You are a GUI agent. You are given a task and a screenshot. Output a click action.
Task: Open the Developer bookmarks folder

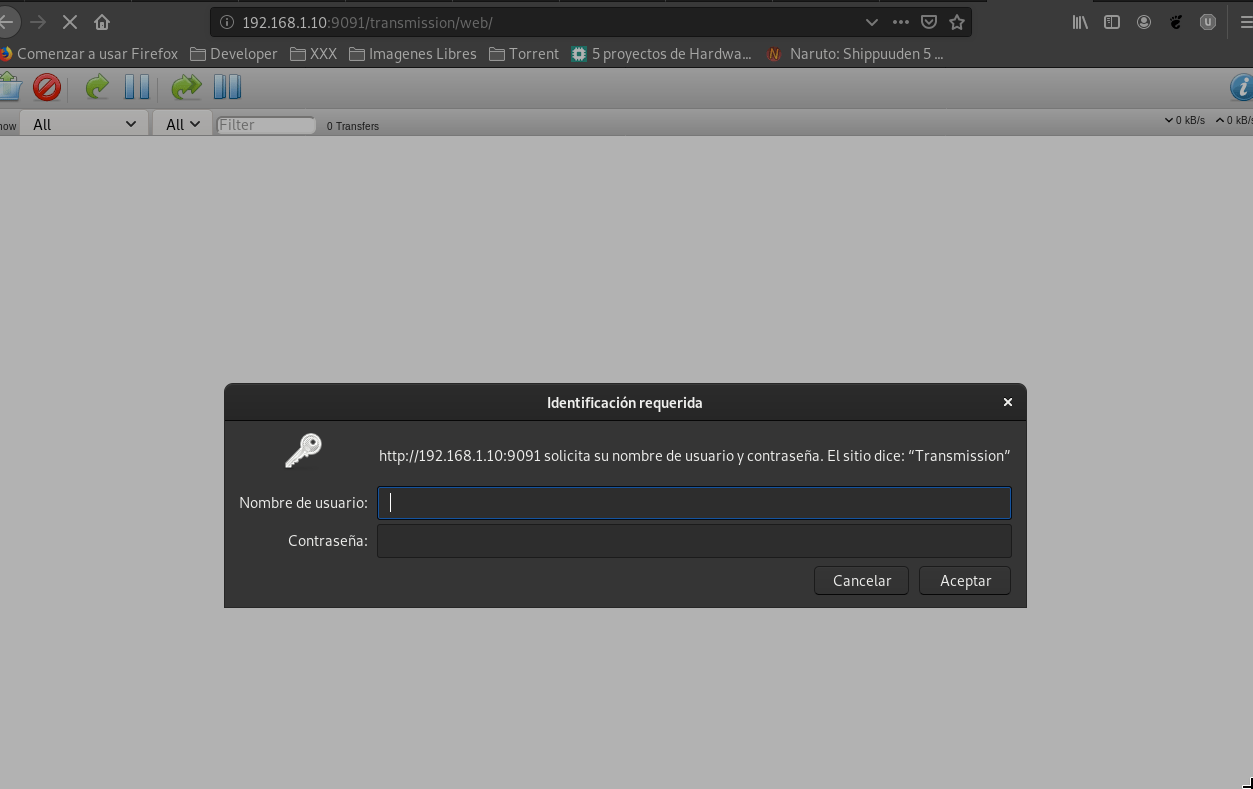click(x=234, y=54)
